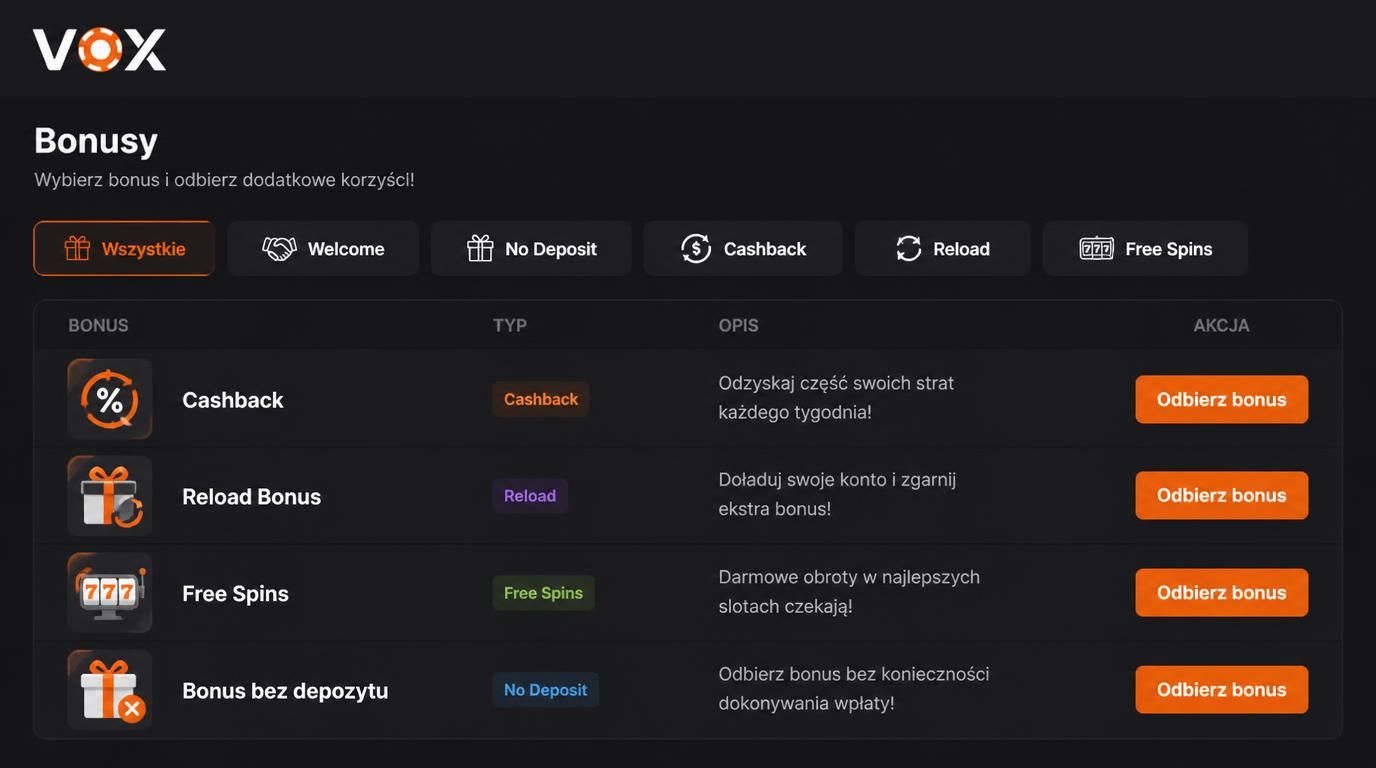This screenshot has height=768, width=1376.
Task: Open the No Deposit filter tab
Action: 531,248
